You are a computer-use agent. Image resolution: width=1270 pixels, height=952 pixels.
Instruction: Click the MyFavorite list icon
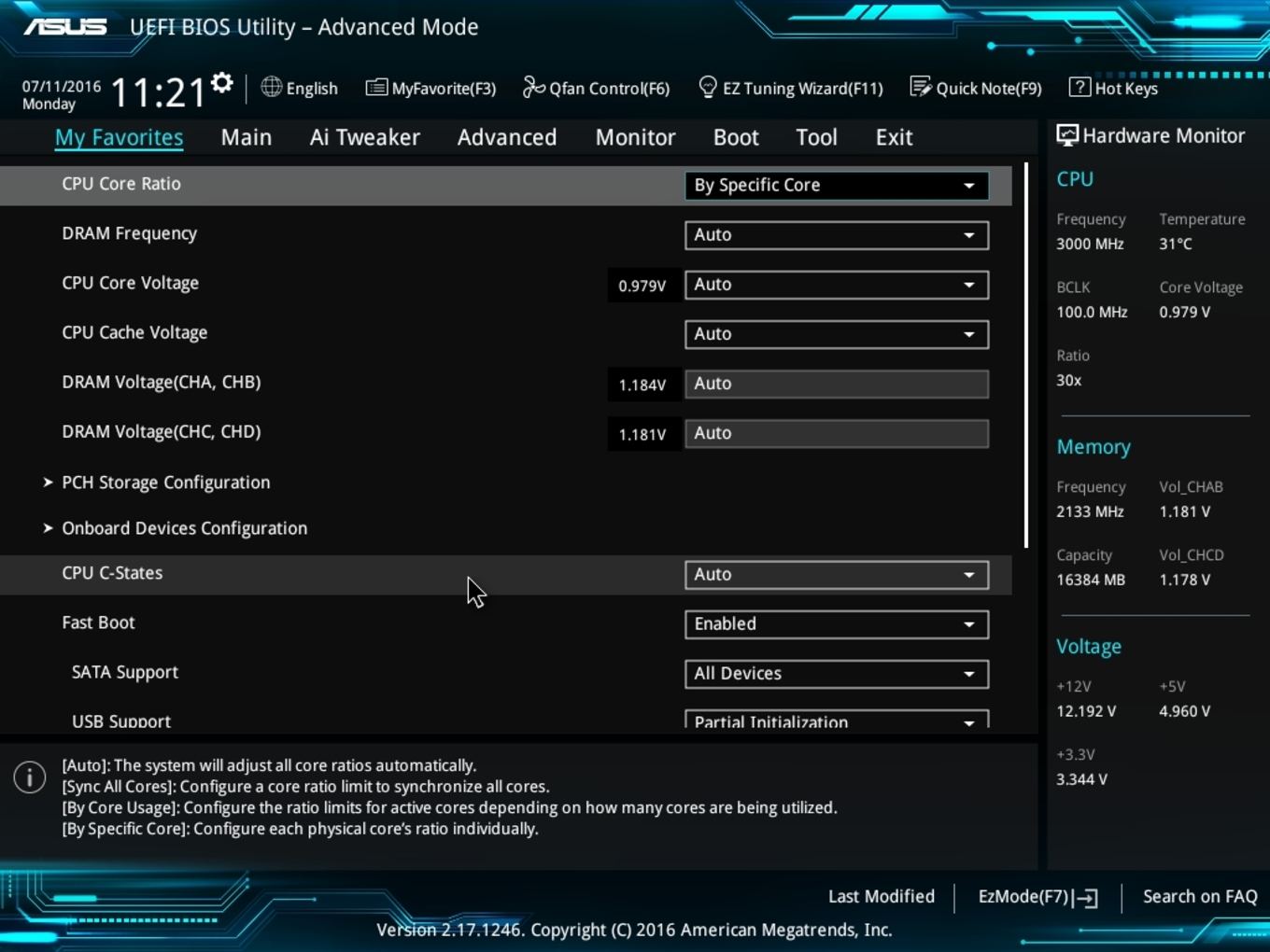pyautogui.click(x=376, y=88)
